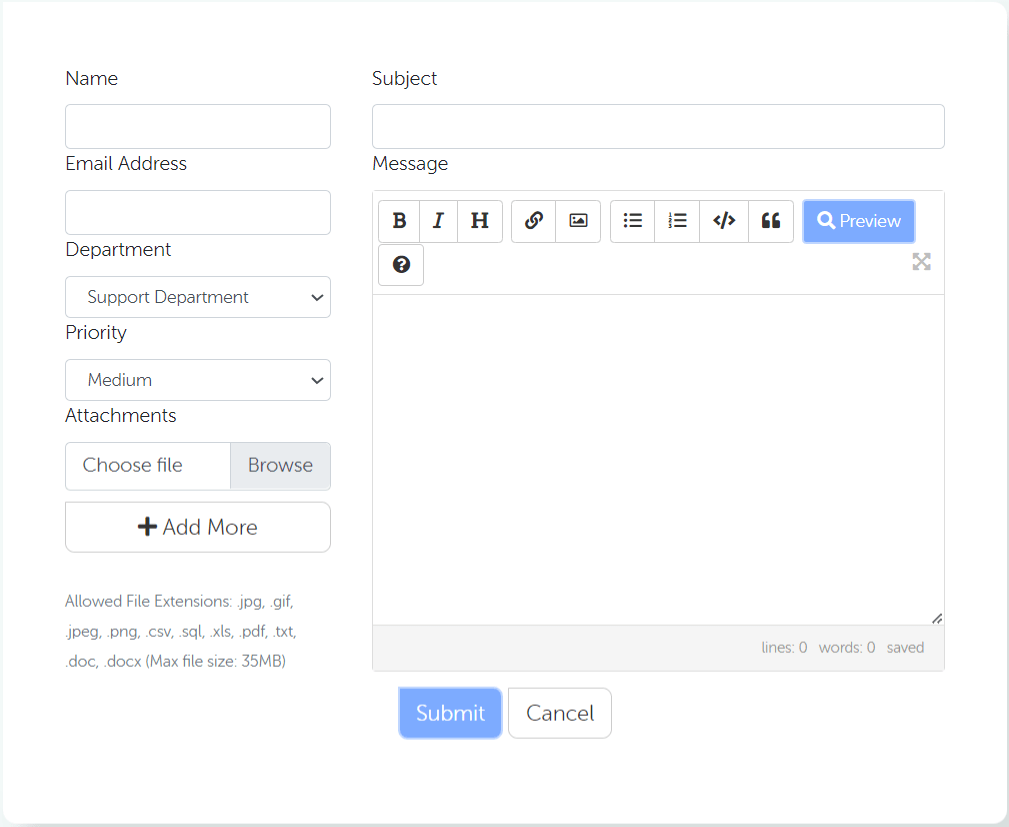Click into the Email Address field
The height and width of the screenshot is (827, 1009).
(x=198, y=213)
